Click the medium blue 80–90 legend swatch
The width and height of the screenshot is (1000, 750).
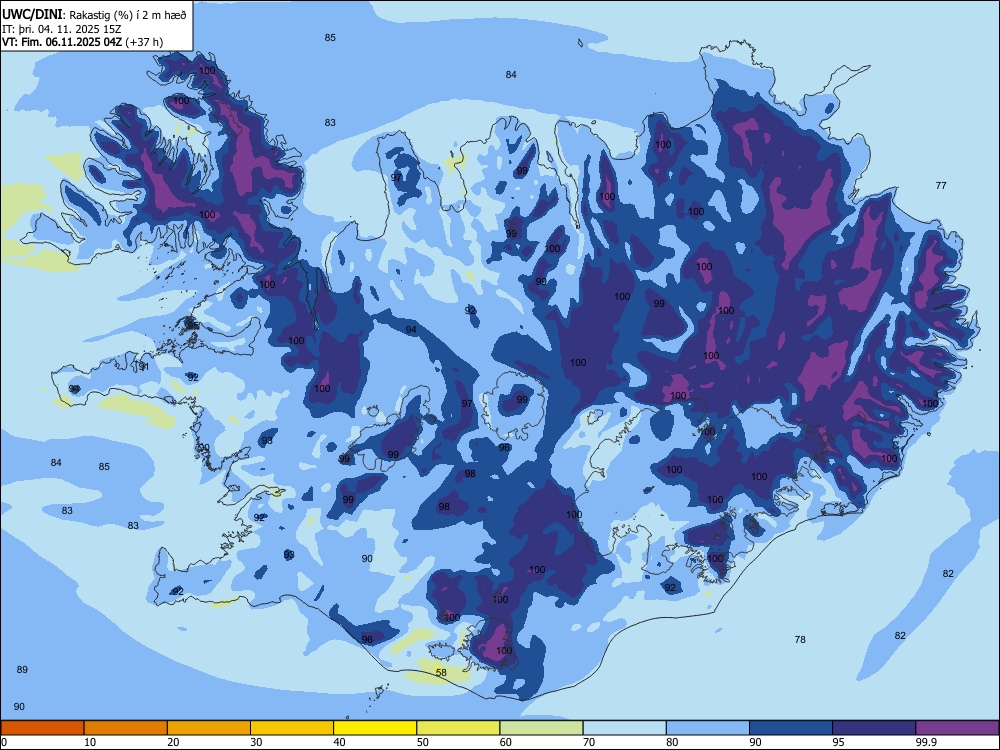(x=708, y=728)
